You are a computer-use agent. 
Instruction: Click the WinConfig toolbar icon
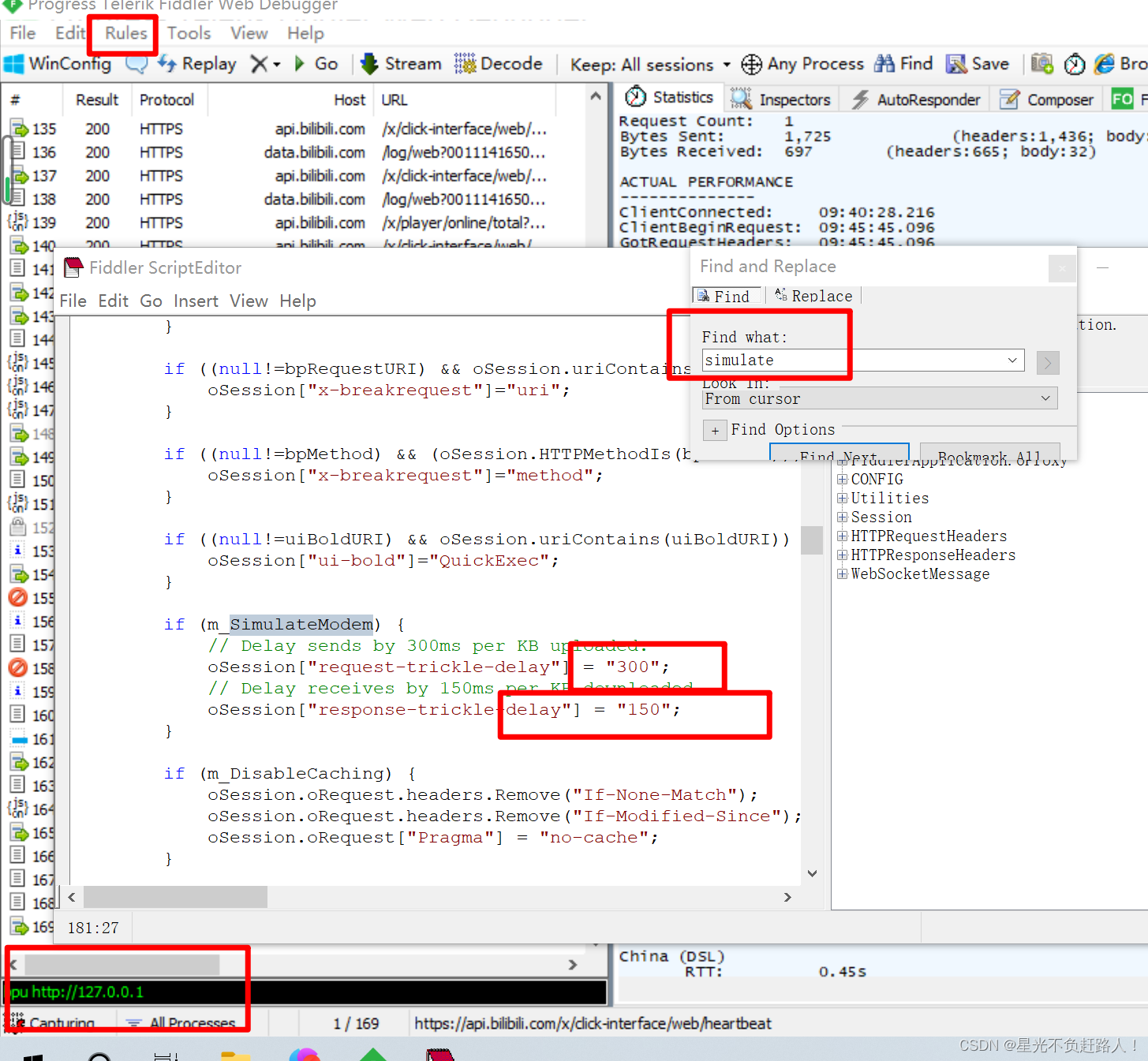click(13, 64)
